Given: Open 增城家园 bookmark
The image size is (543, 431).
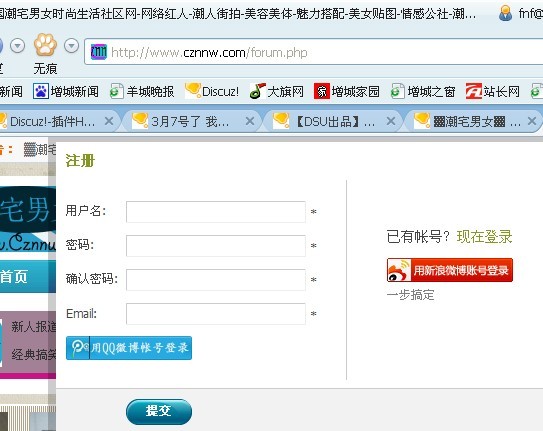Looking at the screenshot, I should coord(347,91).
